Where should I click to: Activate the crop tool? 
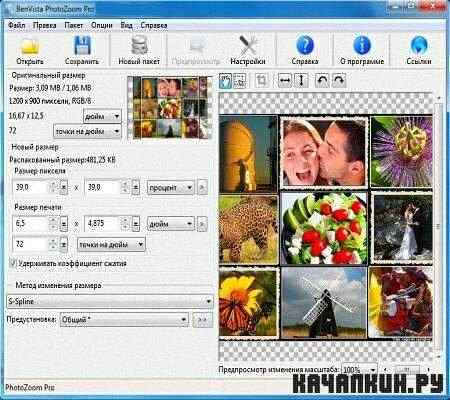(x=262, y=81)
